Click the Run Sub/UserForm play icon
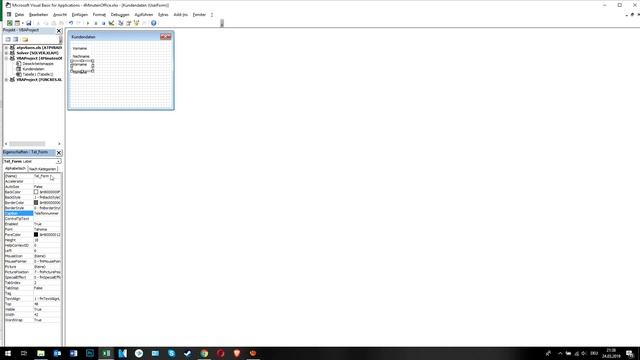This screenshot has height=360, width=640. point(88,23)
